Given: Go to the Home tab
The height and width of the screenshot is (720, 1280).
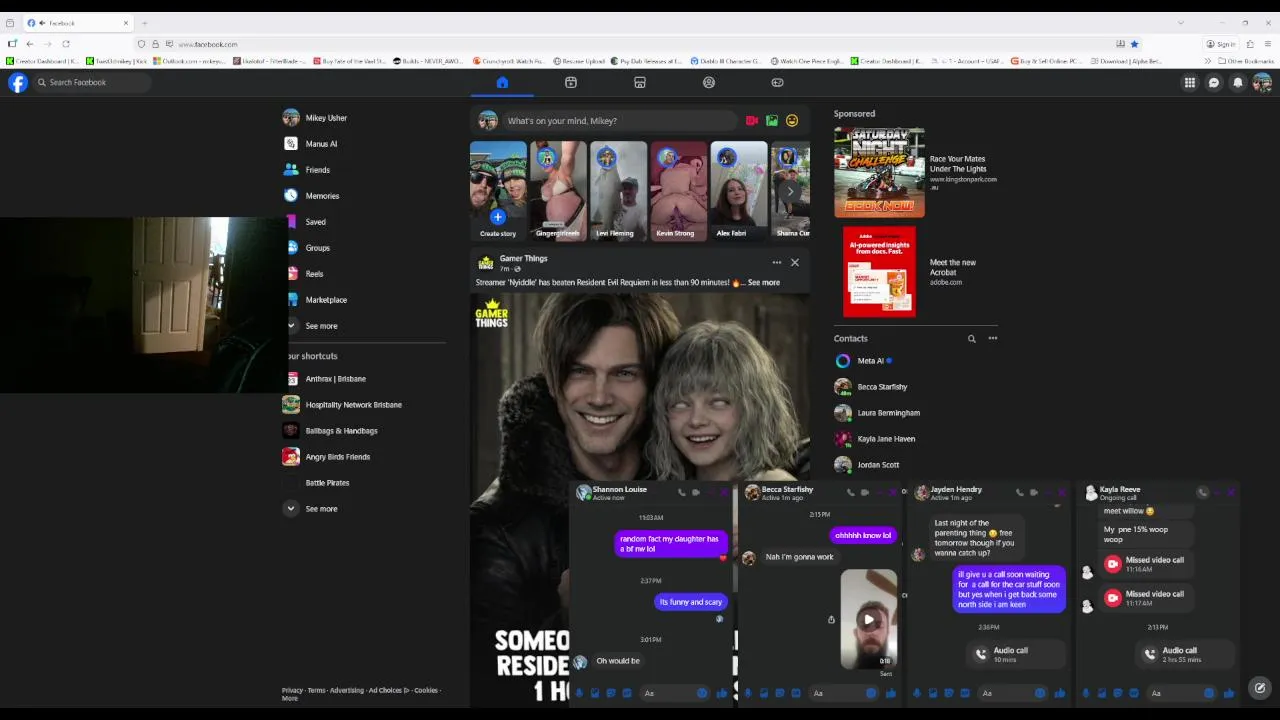Looking at the screenshot, I should (x=502, y=83).
